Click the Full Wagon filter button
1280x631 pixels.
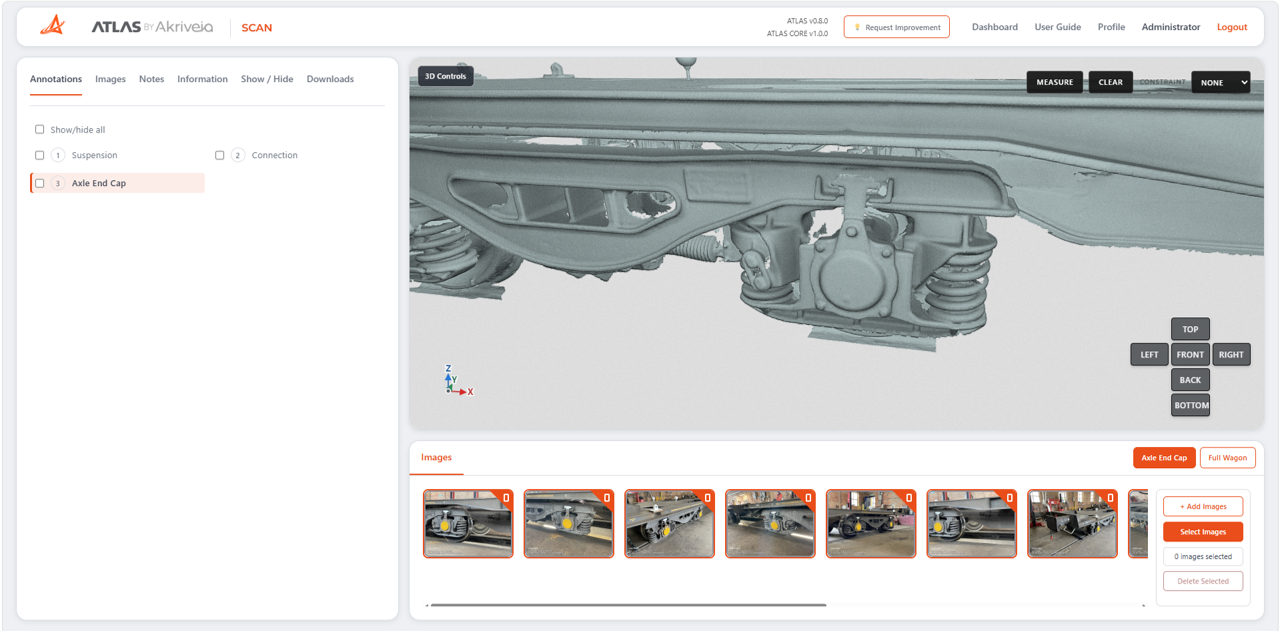click(1227, 458)
